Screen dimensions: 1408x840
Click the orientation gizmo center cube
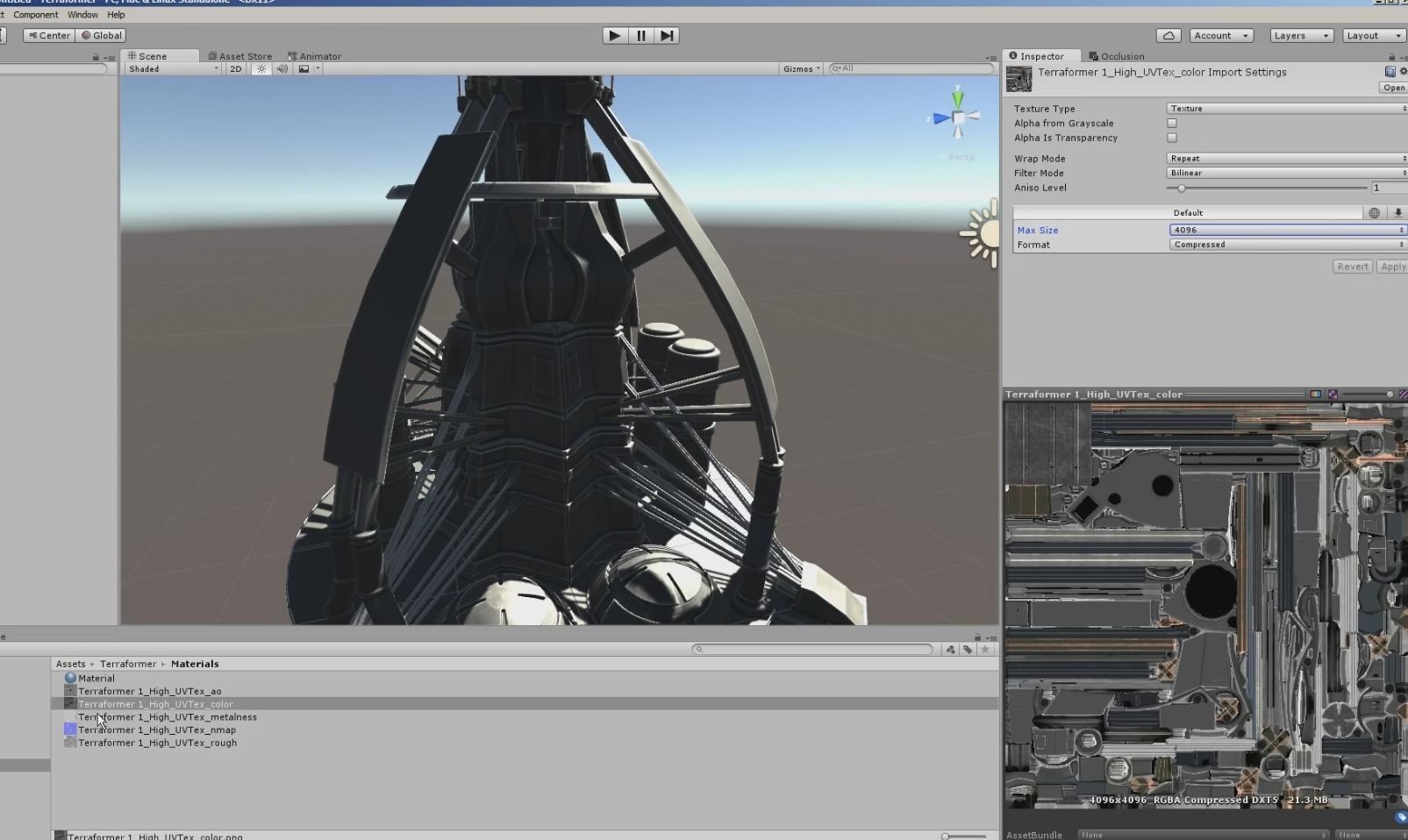[958, 117]
